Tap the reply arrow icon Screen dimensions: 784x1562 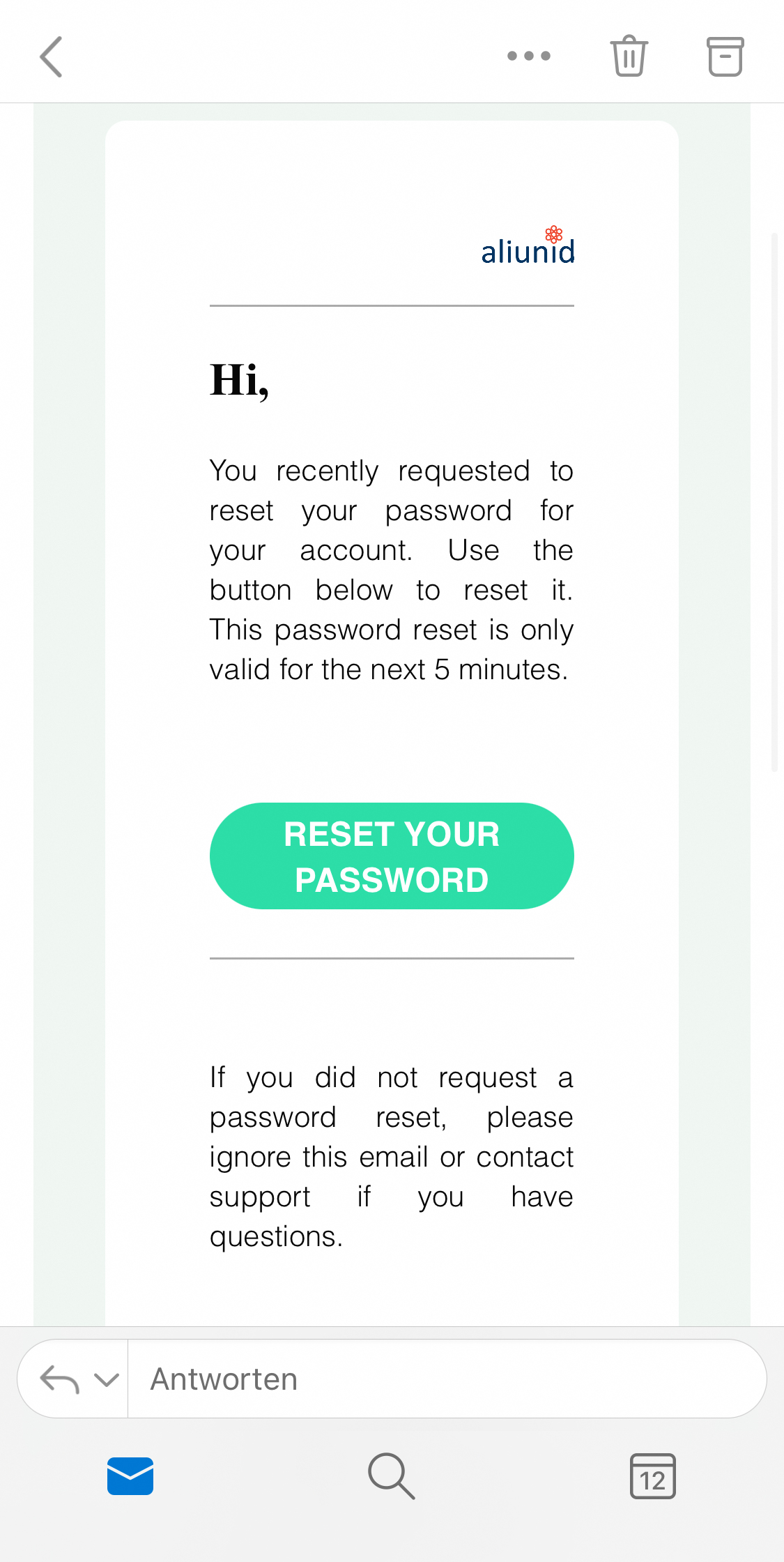click(x=59, y=1379)
